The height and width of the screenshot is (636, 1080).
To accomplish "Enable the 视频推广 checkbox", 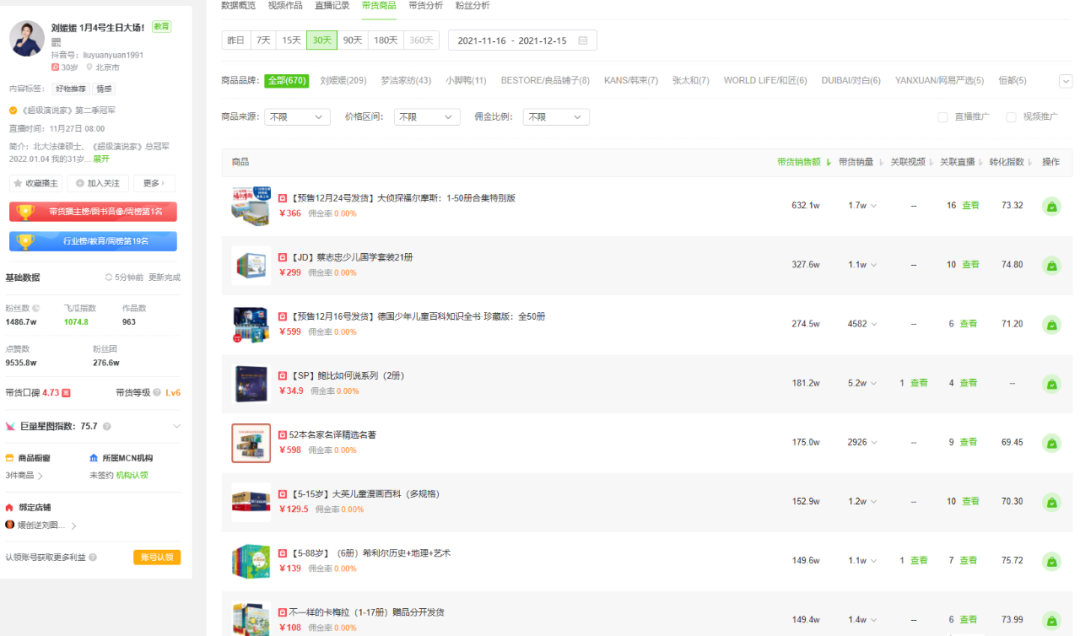I will click(1011, 117).
